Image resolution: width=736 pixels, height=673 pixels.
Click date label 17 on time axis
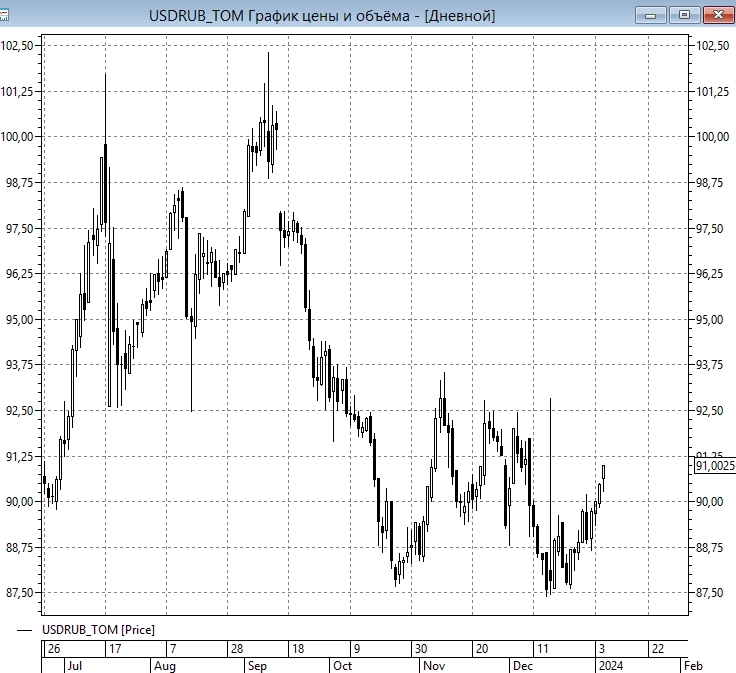pos(115,649)
